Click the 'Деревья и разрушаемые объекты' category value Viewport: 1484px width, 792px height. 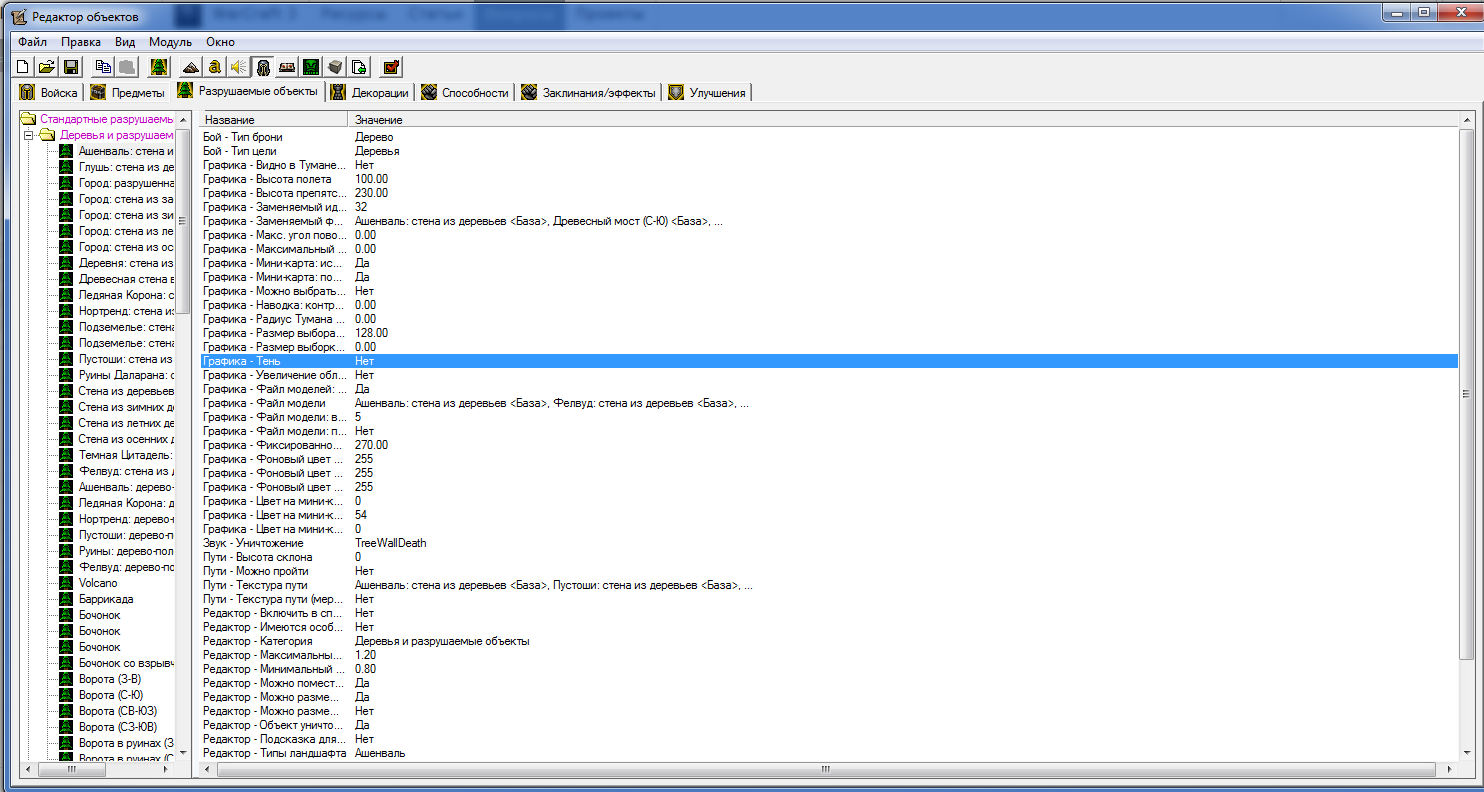tap(442, 641)
